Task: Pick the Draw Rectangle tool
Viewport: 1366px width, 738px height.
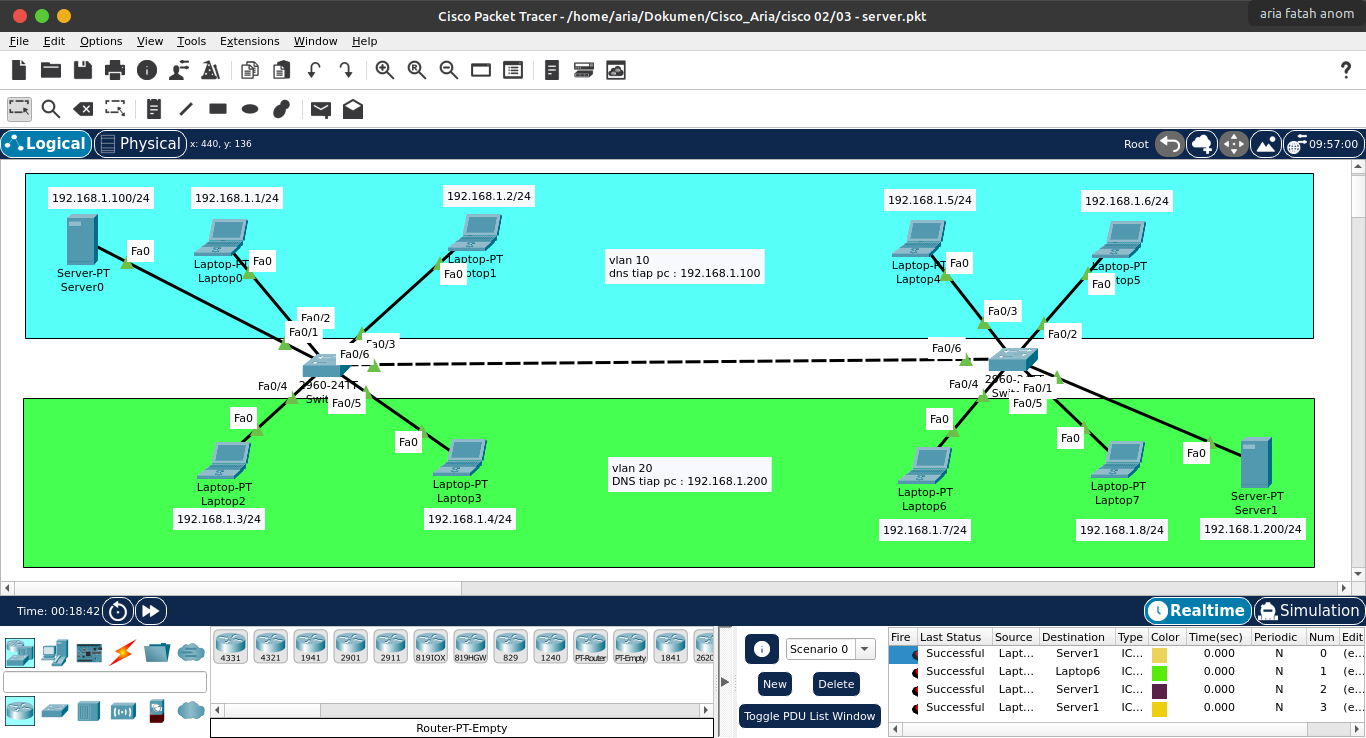Action: [x=218, y=109]
